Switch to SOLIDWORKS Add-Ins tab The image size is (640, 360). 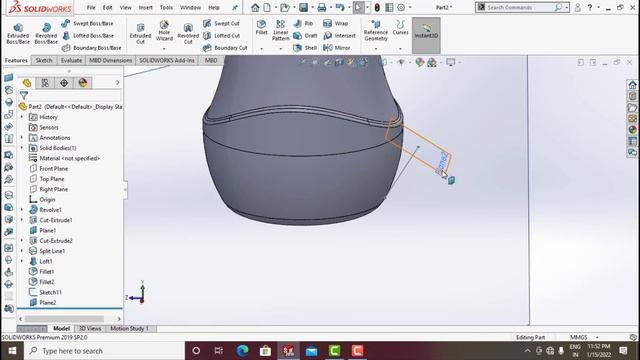[167, 60]
